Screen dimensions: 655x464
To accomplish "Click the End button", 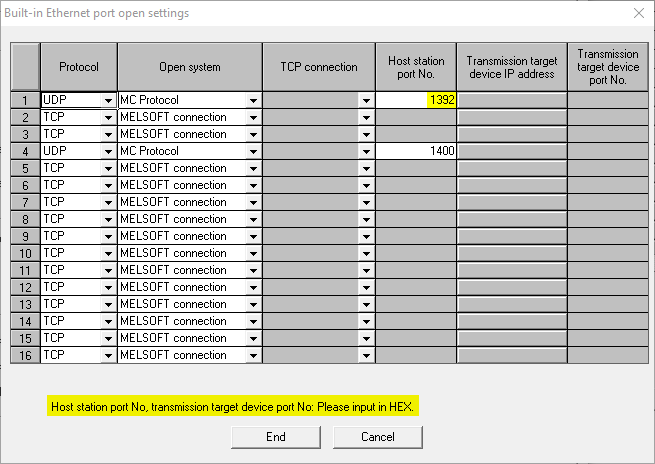I will pos(276,437).
